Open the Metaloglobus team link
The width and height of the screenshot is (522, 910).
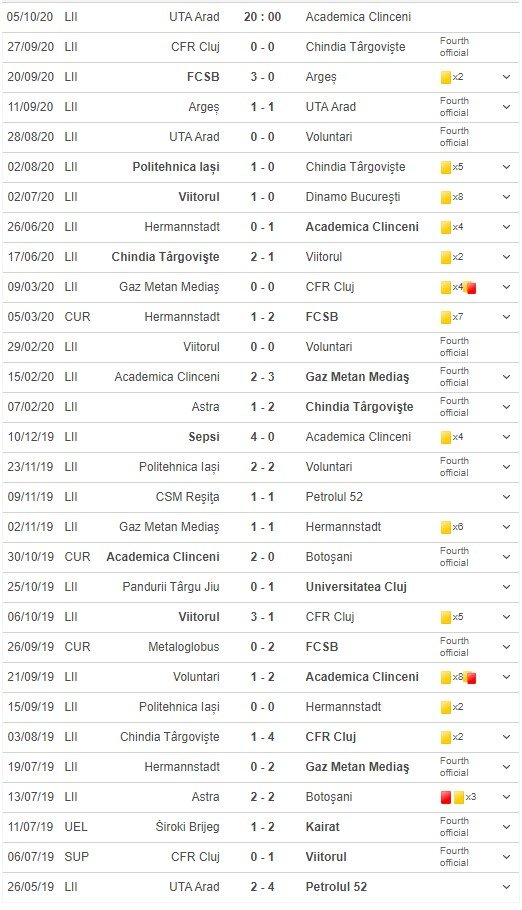click(183, 647)
